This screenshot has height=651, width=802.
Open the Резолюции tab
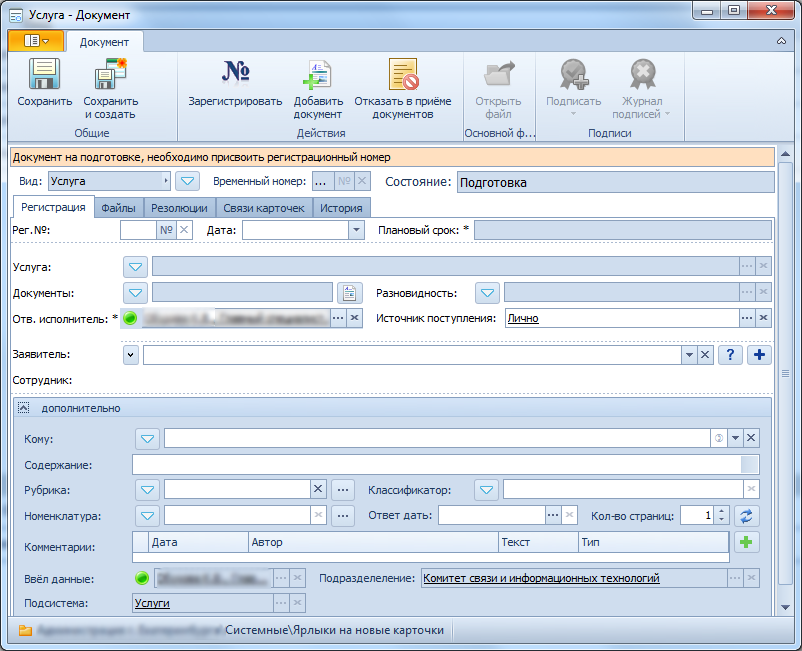[x=180, y=208]
